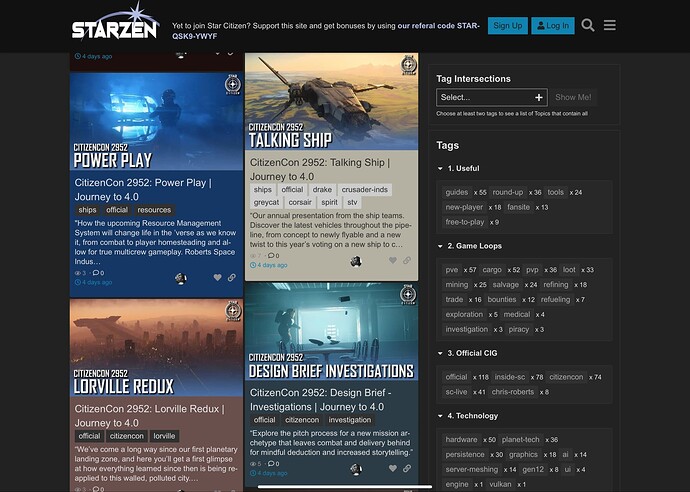Open the hamburger menu icon
Image resolution: width=690 pixels, height=492 pixels.
[x=609, y=25]
